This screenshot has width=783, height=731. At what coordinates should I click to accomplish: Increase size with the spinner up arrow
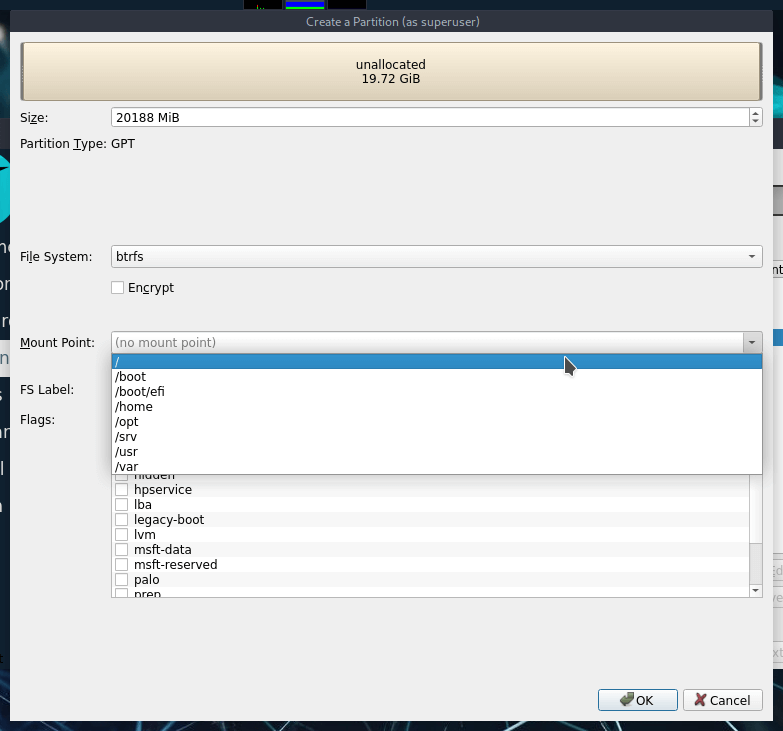pos(755,114)
